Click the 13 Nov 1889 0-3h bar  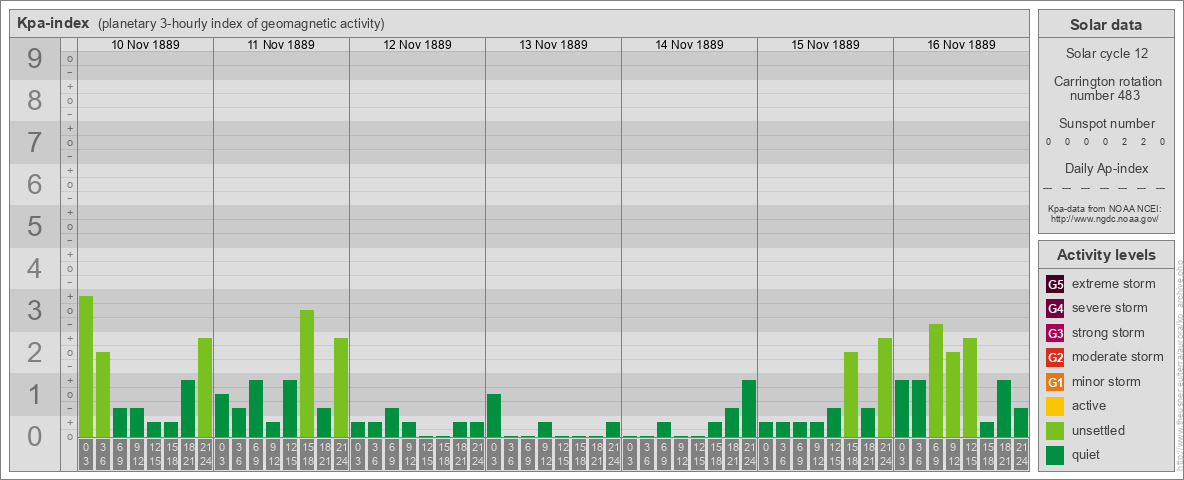[x=494, y=415]
